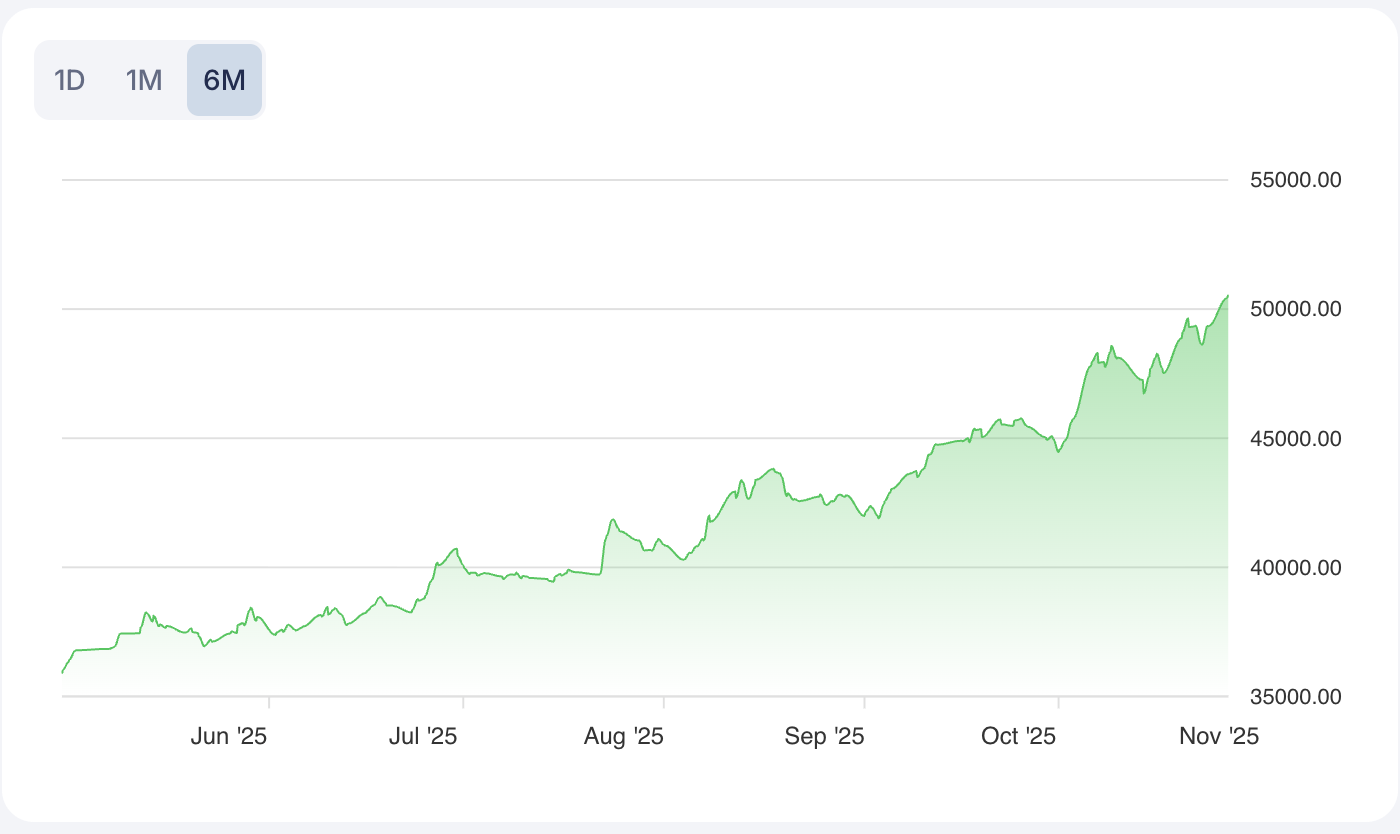Click the active 6M range button

224,80
